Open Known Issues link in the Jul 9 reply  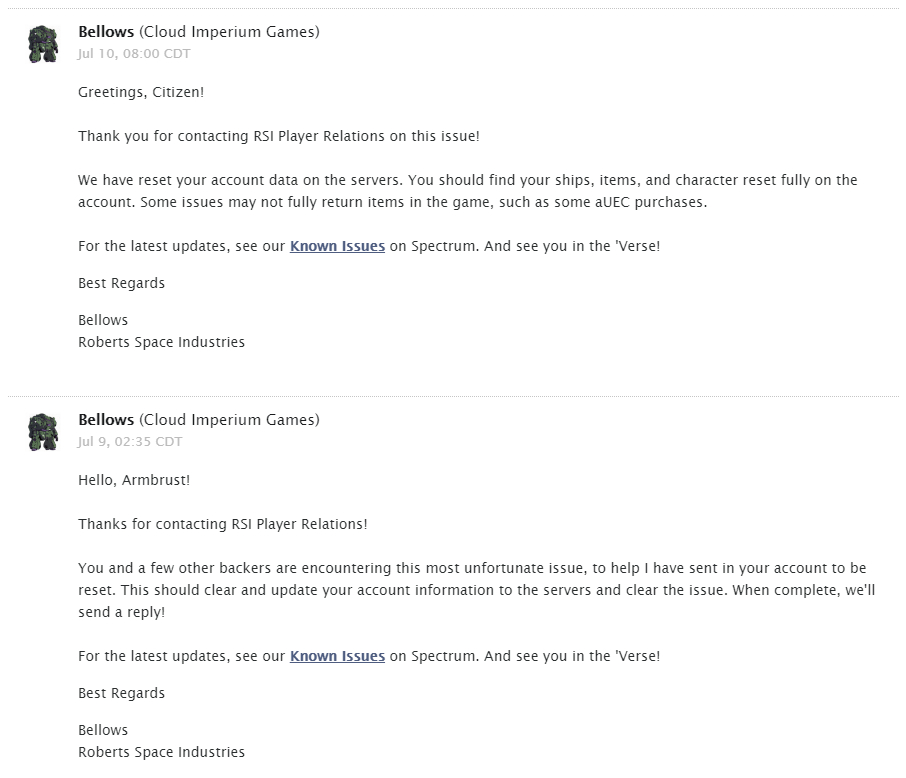pos(337,656)
